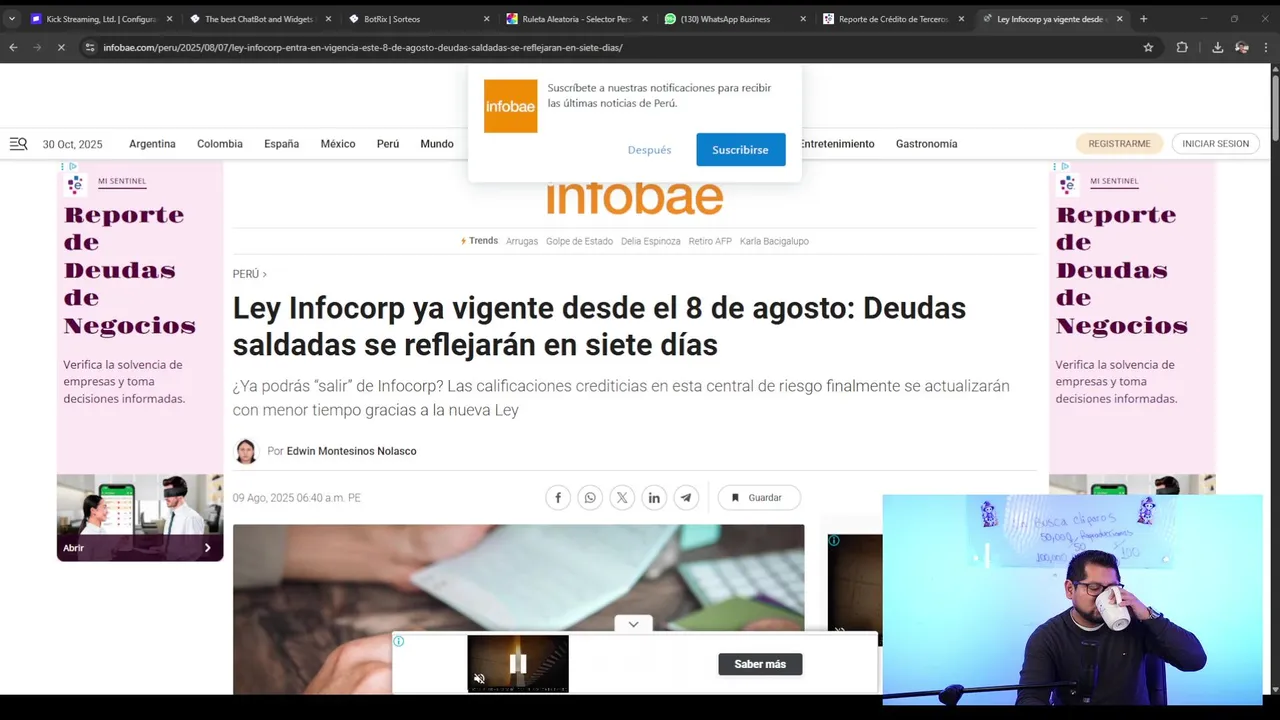Switch to Kick Streaming tab
1280x720 pixels.
99,19
